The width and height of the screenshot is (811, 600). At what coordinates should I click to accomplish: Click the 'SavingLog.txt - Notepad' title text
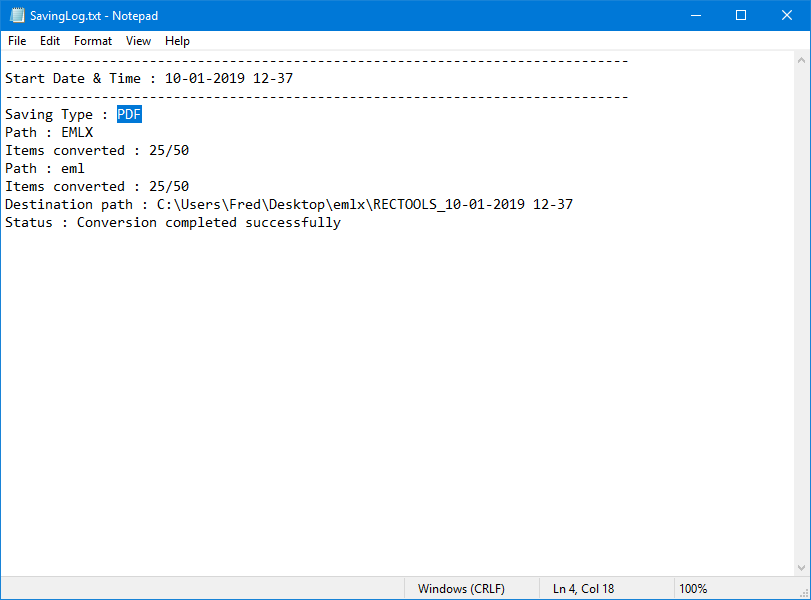point(94,16)
